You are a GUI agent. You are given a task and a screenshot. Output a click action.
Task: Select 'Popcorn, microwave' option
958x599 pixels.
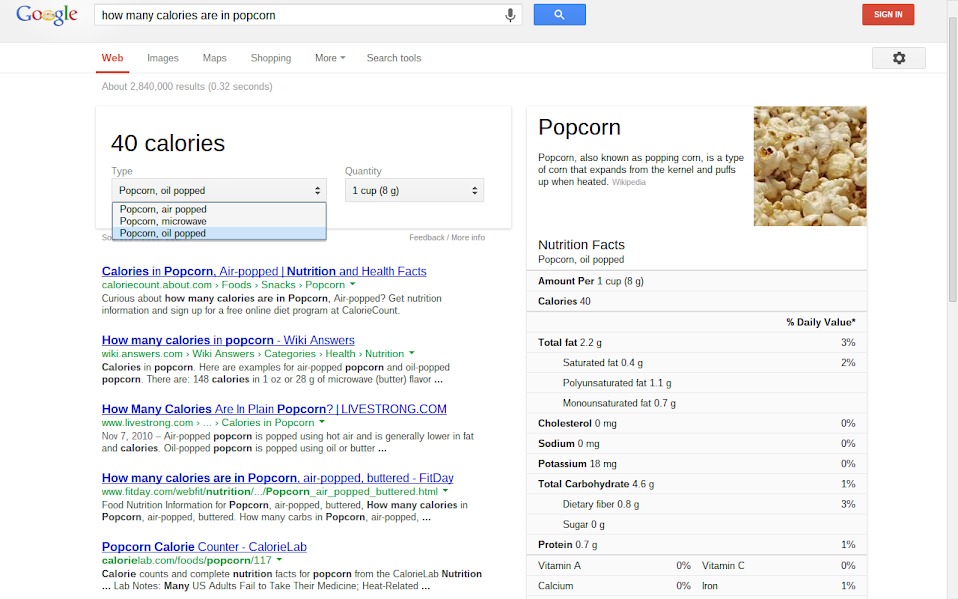[x=219, y=221]
